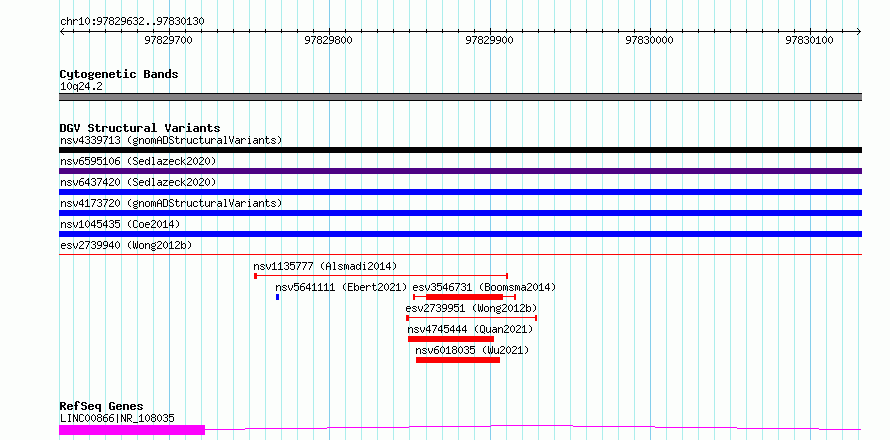Click ruler position 97830000

pos(649,40)
